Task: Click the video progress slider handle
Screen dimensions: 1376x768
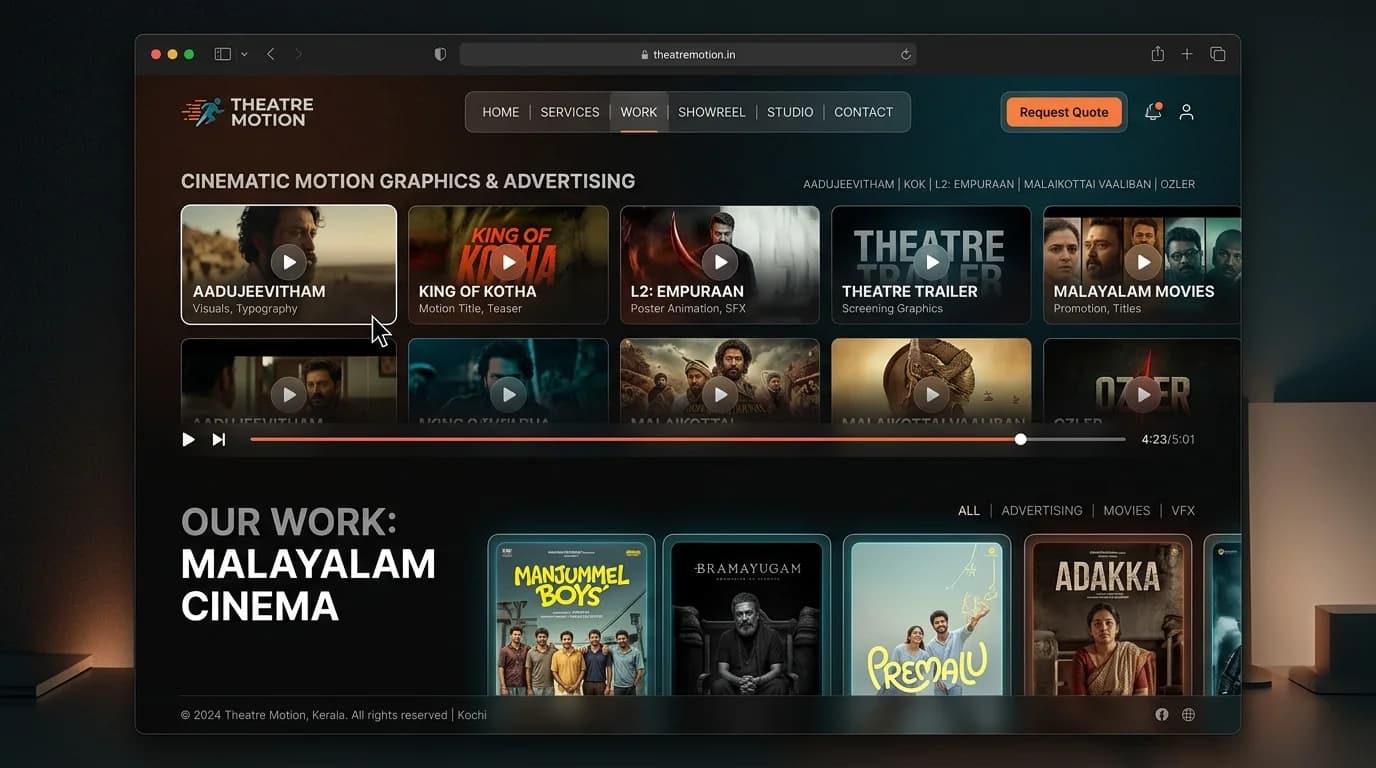Action: coord(1020,439)
